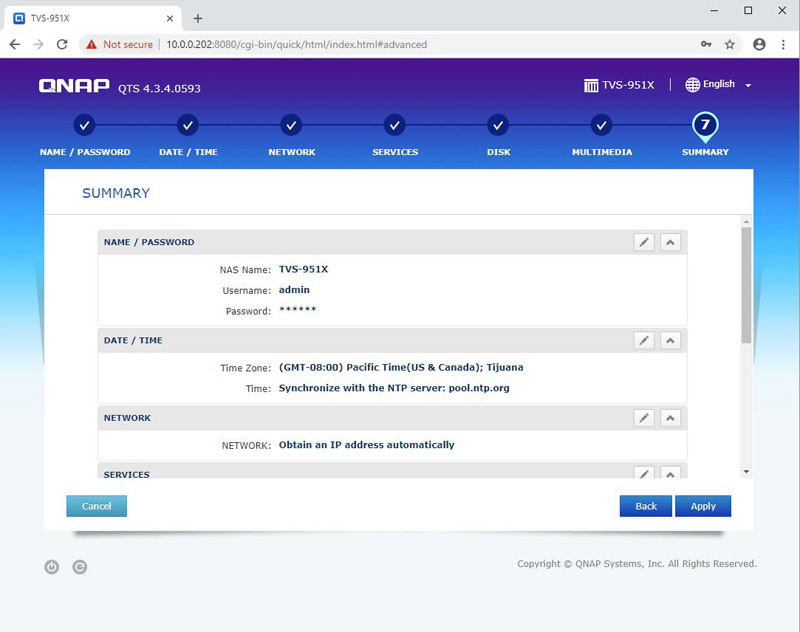Go to SERVICES wizard step
Screen dimensions: 800x632
click(395, 125)
